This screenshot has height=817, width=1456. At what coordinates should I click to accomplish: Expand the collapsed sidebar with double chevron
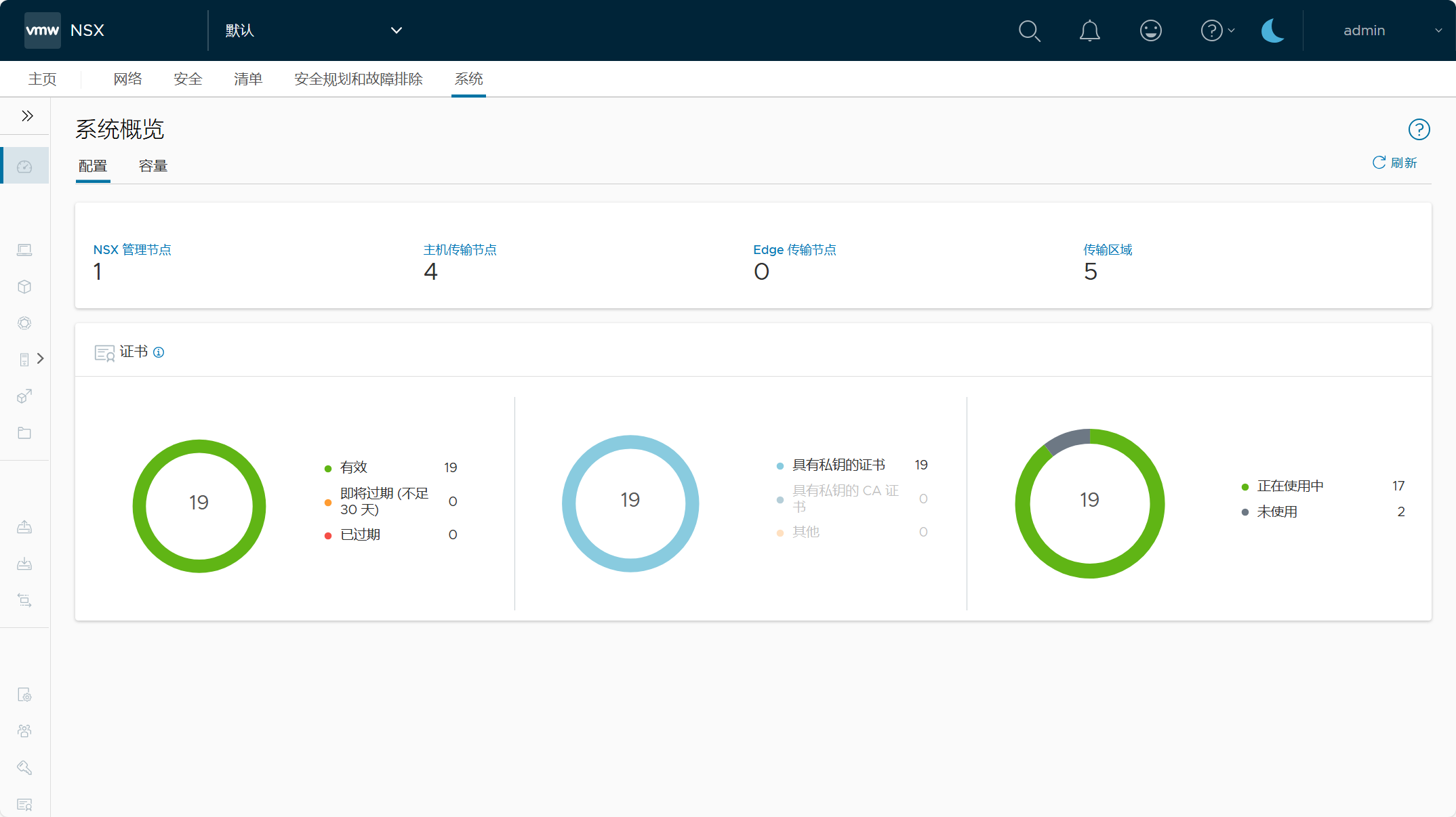click(x=27, y=116)
